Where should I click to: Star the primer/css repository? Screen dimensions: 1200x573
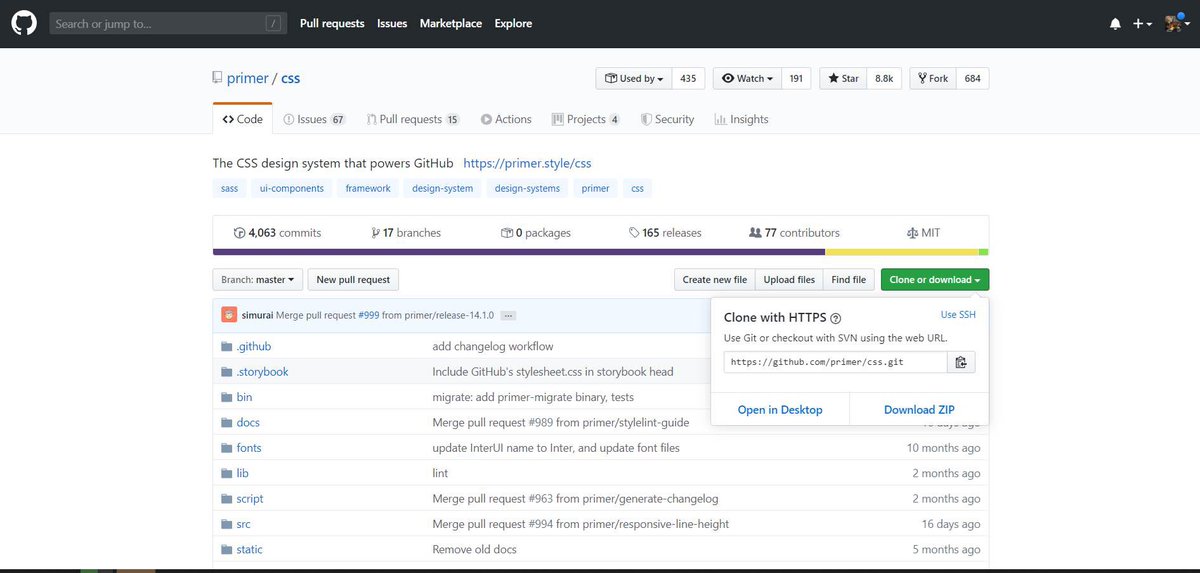point(841,79)
